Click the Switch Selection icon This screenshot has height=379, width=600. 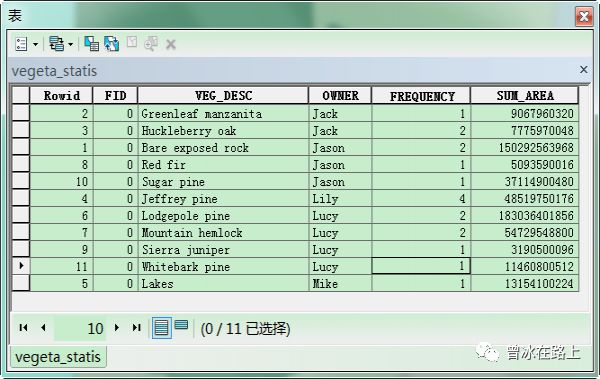click(x=112, y=44)
